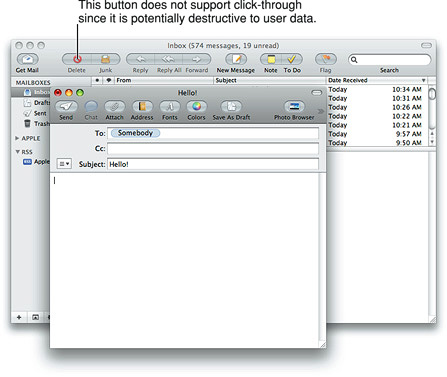Screen dimensions: 447x377
Task: Toggle toolbar with Hello! window pill button
Action: pyautogui.click(x=316, y=93)
